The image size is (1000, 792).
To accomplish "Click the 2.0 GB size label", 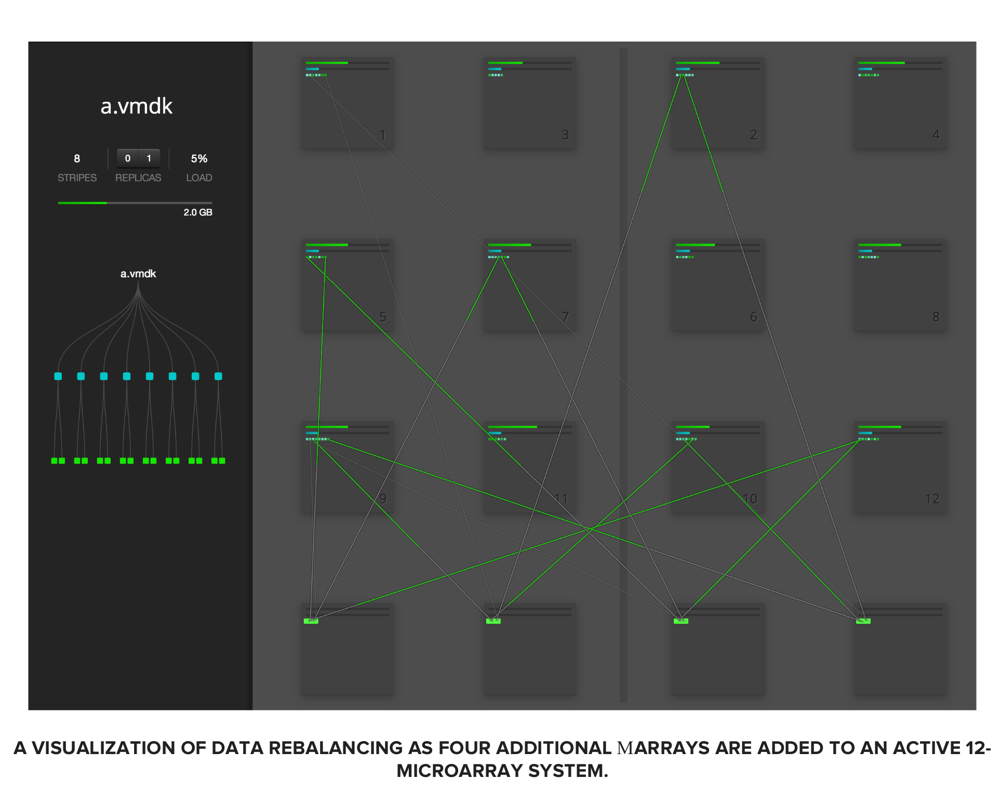I will pos(198,212).
